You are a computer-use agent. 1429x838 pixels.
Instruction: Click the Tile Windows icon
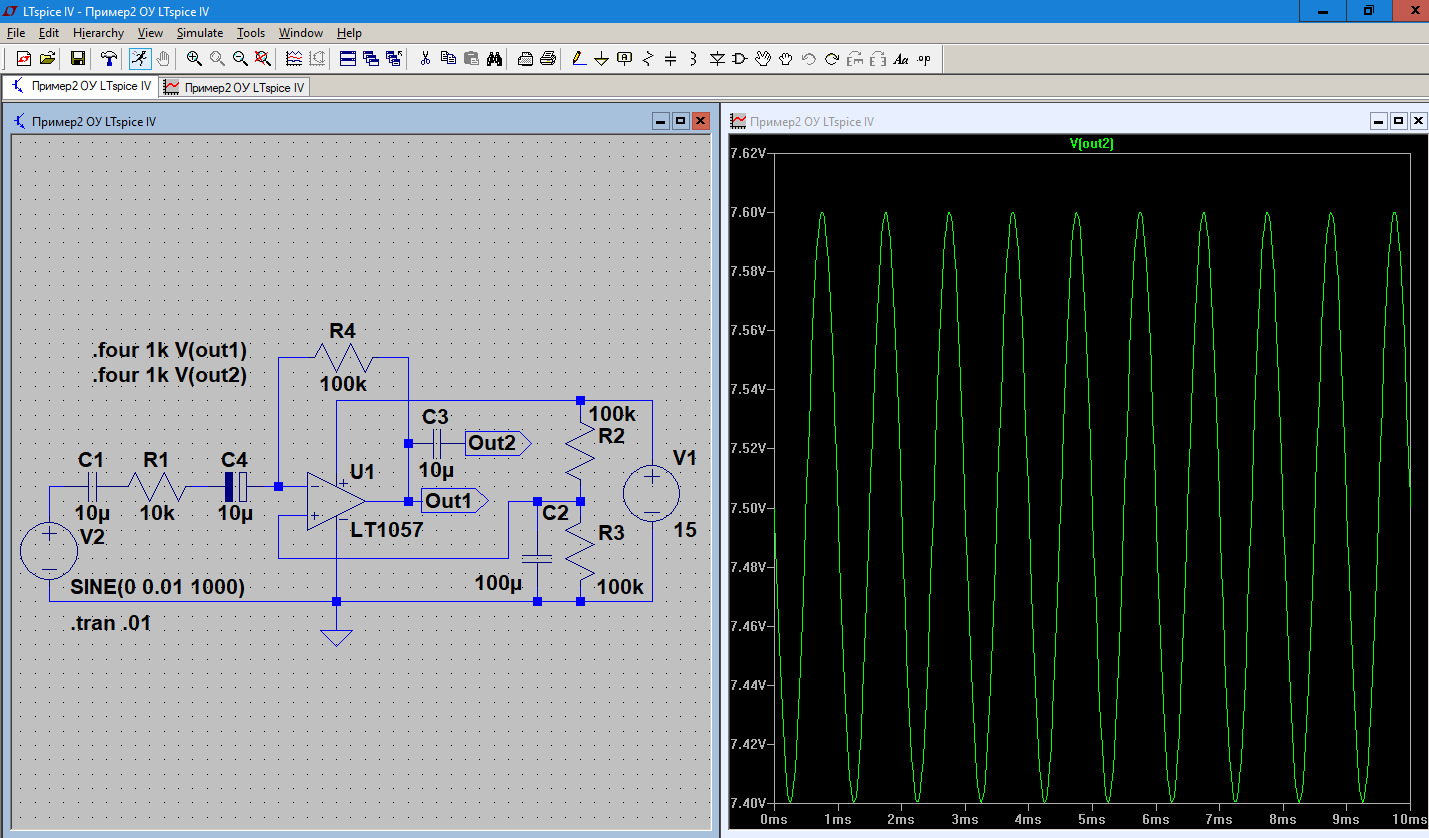[x=347, y=59]
